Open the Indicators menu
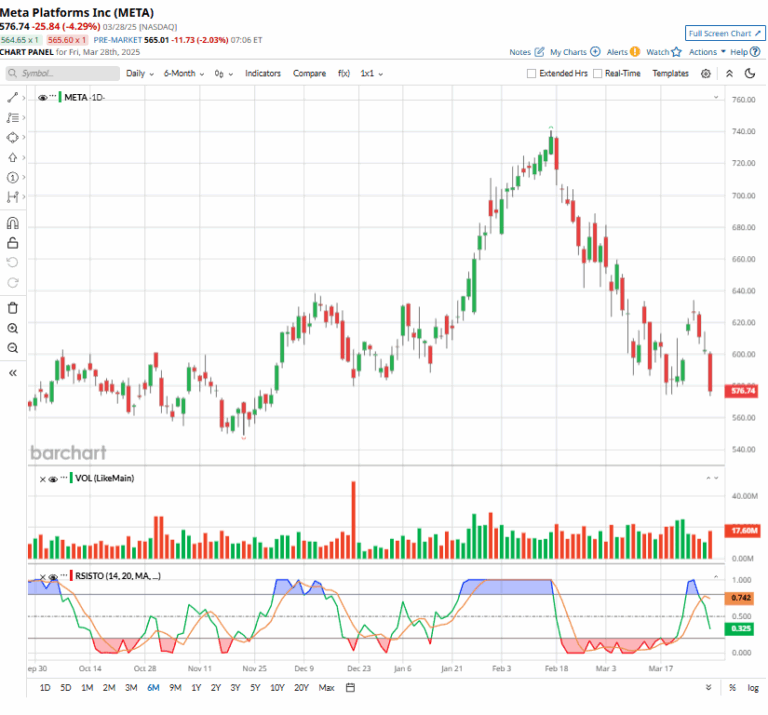 263,73
